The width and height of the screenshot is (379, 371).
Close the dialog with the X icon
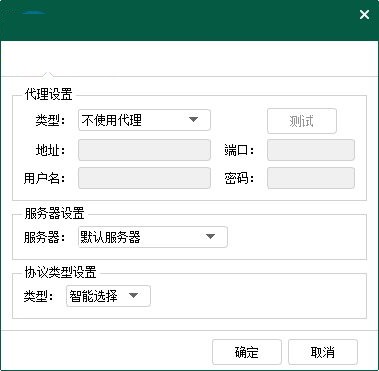pos(364,15)
